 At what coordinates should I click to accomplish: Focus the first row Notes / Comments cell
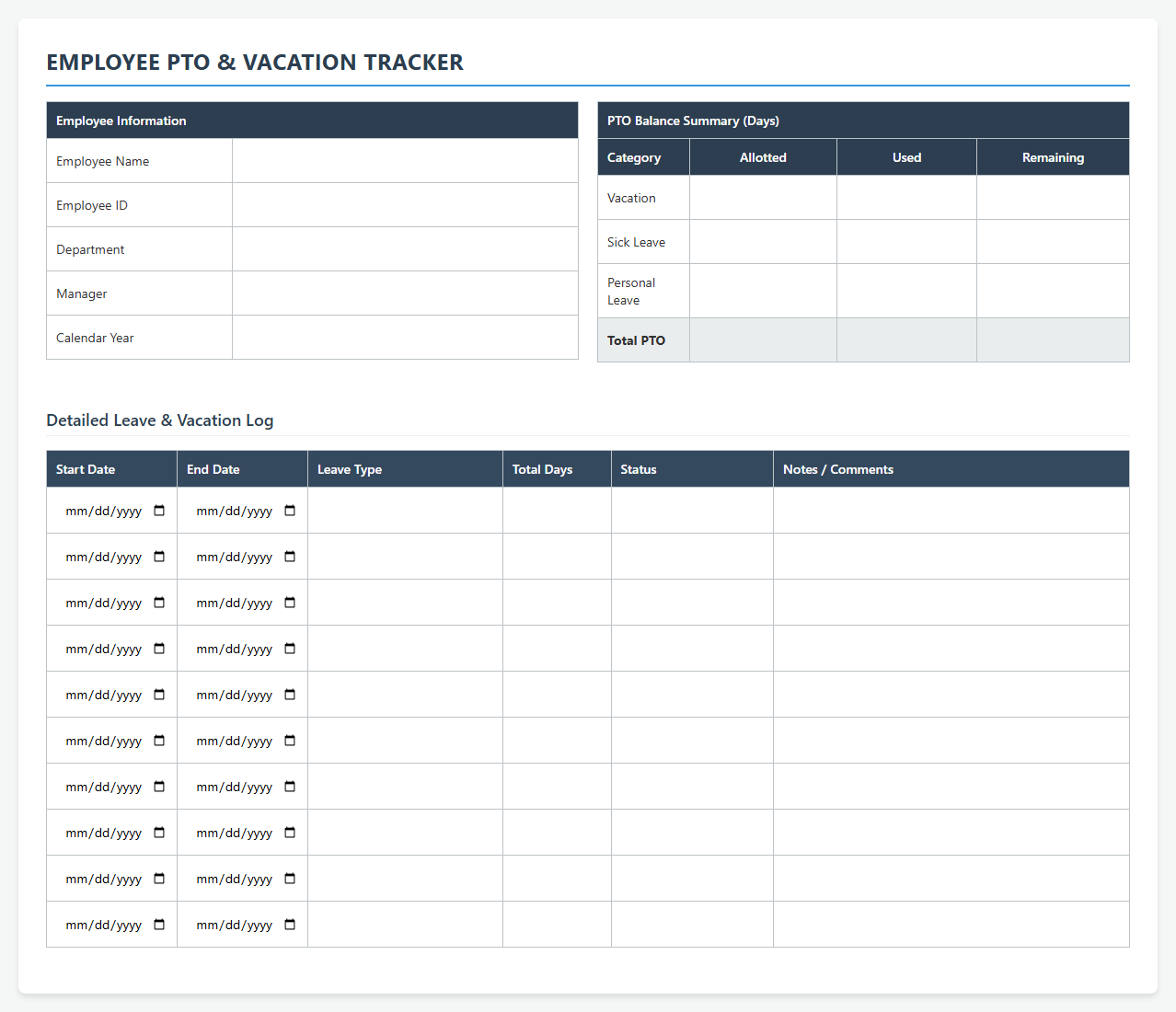coord(951,511)
